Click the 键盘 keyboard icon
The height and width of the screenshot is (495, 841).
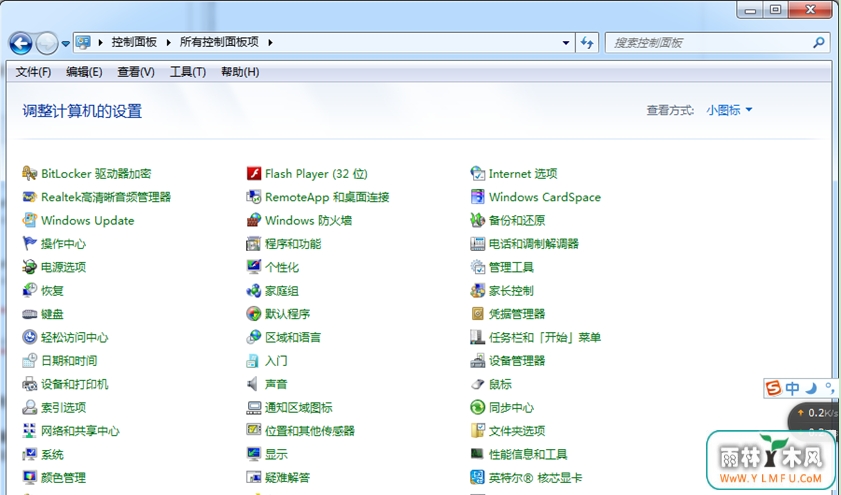click(29, 314)
